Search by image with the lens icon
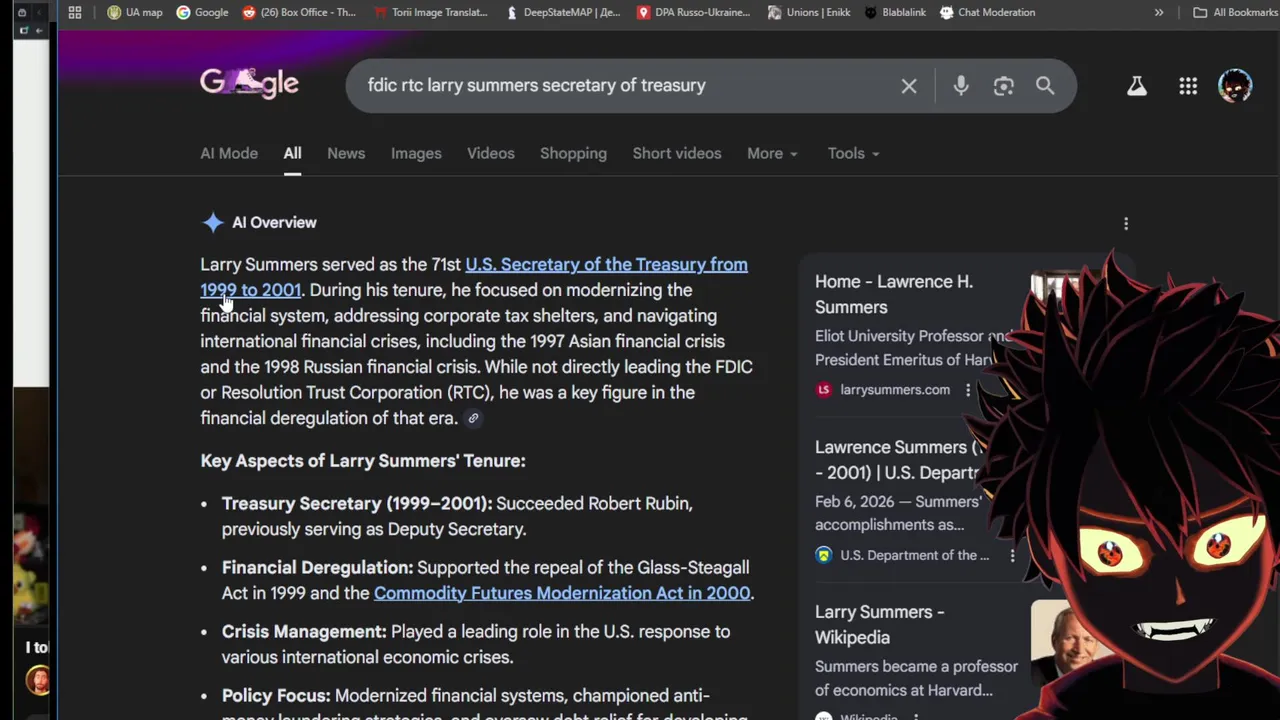Screen dimensions: 1280x720 tap(1004, 86)
